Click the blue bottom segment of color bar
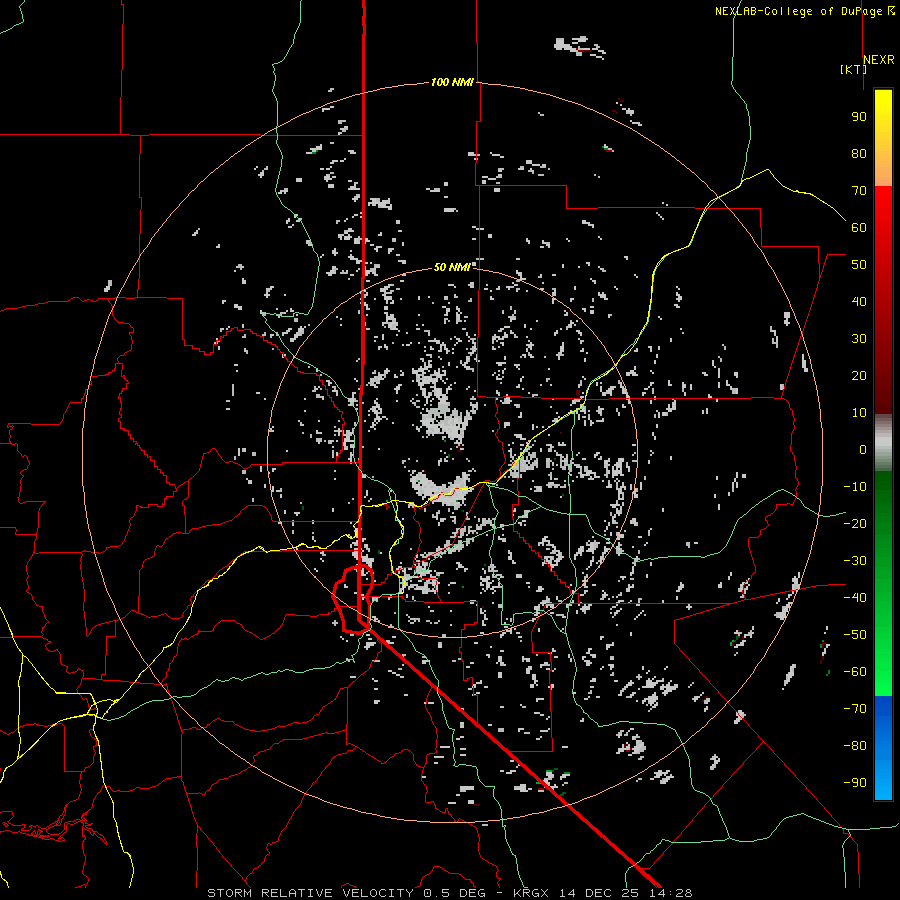 coord(883,748)
